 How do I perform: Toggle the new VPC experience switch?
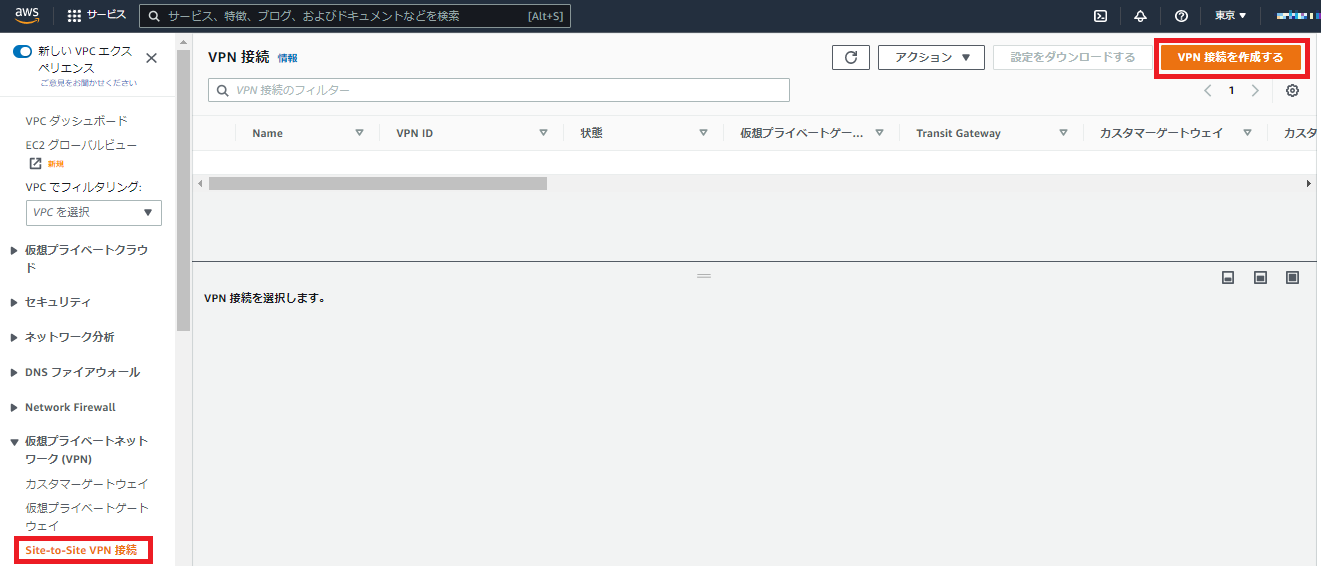coord(22,51)
